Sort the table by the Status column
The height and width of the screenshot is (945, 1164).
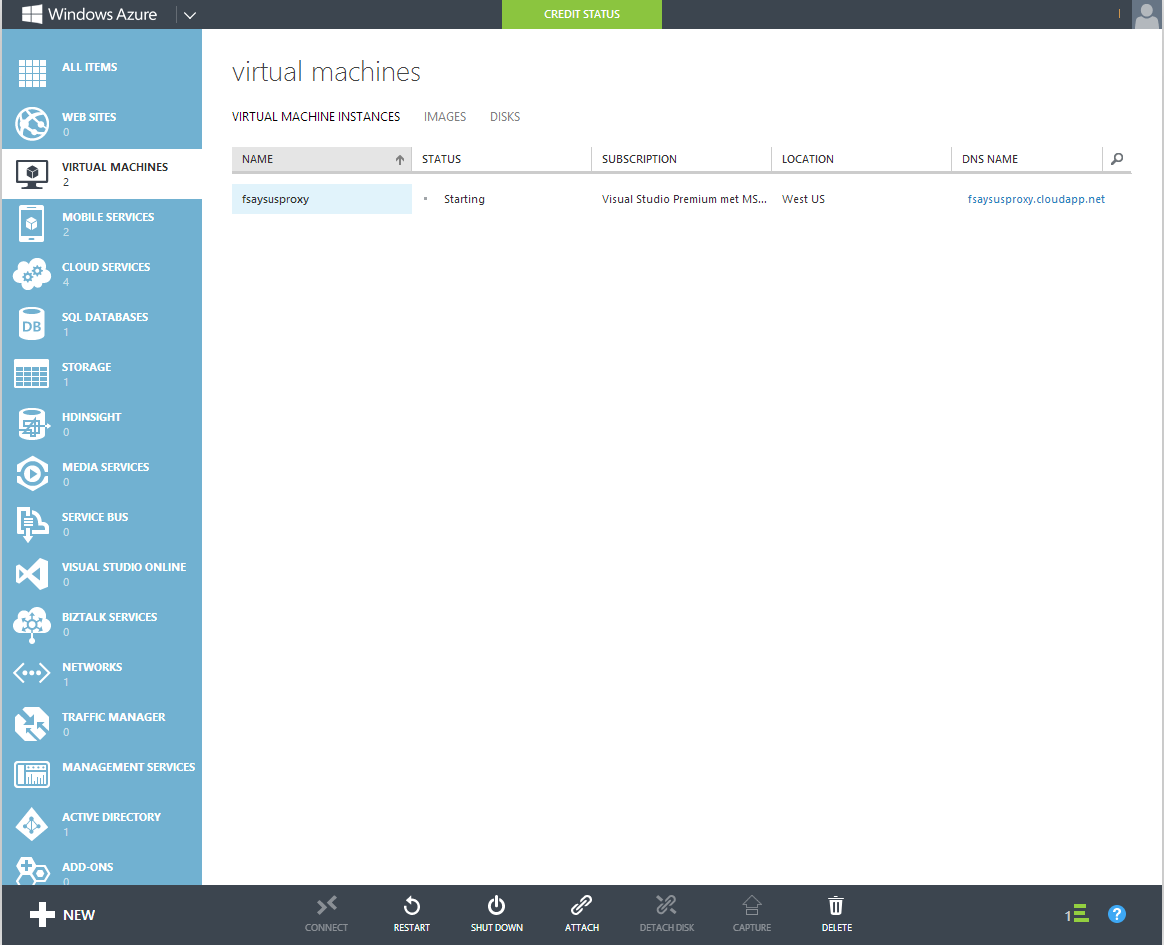click(x=502, y=159)
